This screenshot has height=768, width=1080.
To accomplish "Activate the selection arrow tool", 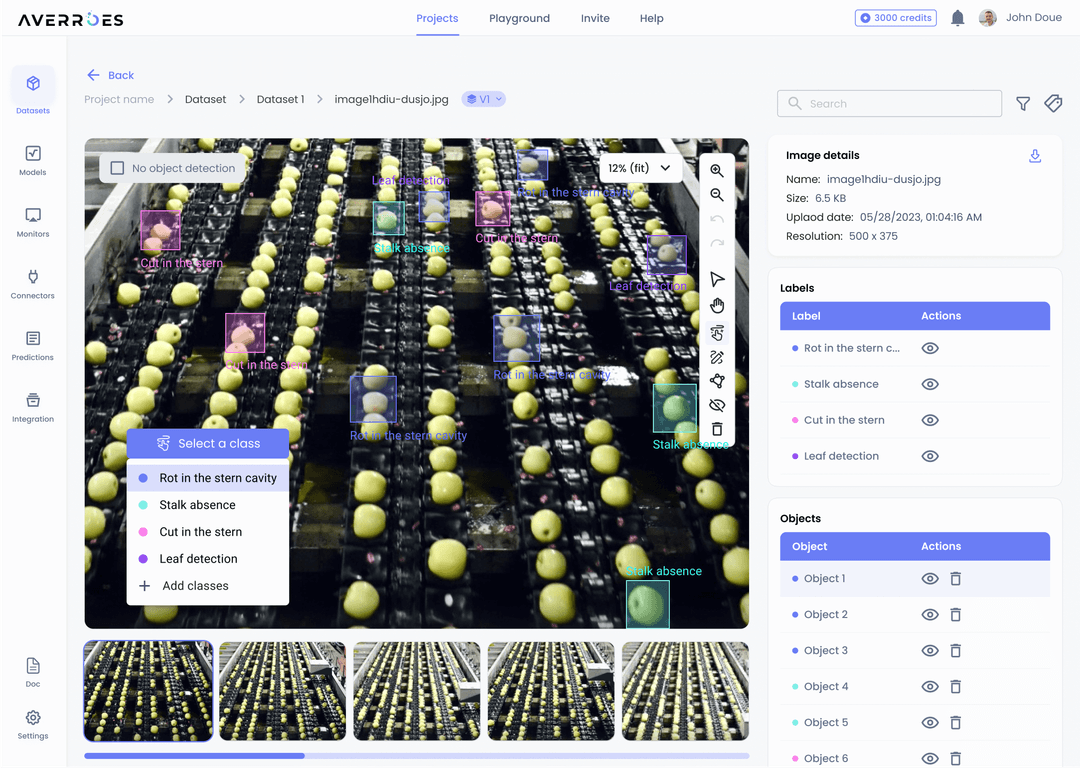I will tap(717, 279).
